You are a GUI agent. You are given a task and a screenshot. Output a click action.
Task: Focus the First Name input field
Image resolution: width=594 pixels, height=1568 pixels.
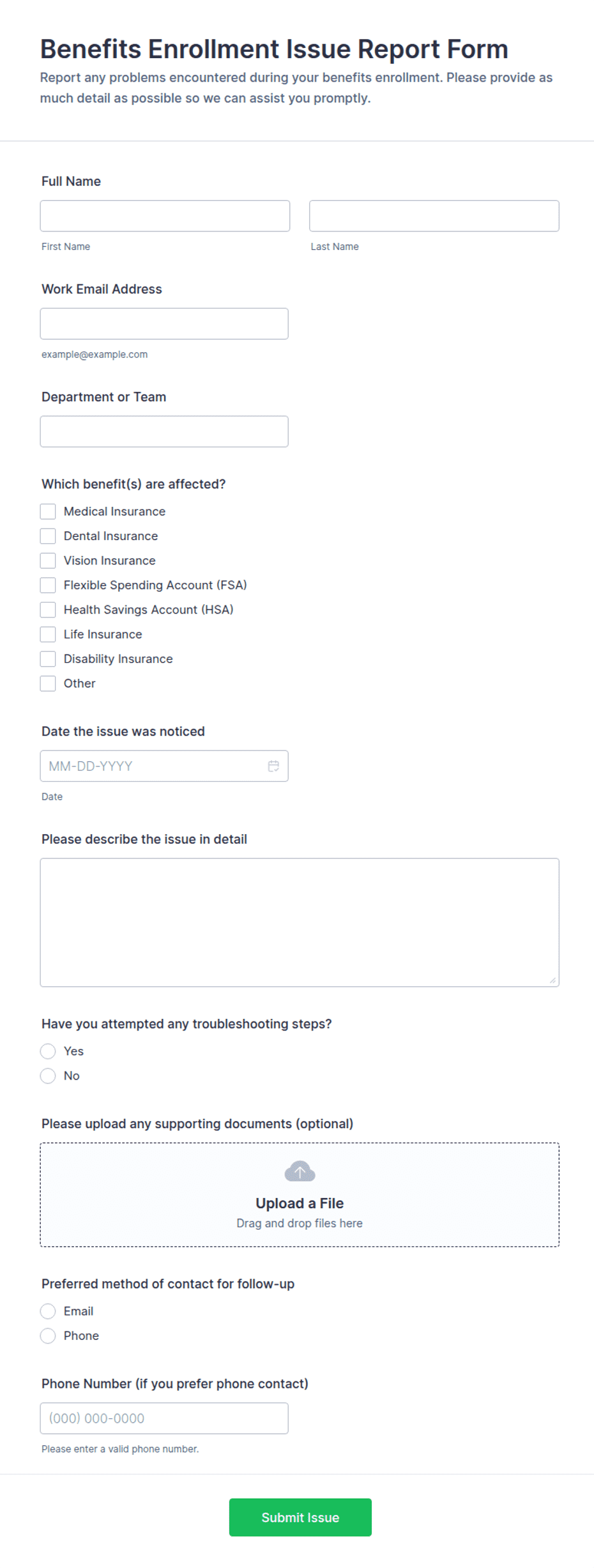(165, 216)
